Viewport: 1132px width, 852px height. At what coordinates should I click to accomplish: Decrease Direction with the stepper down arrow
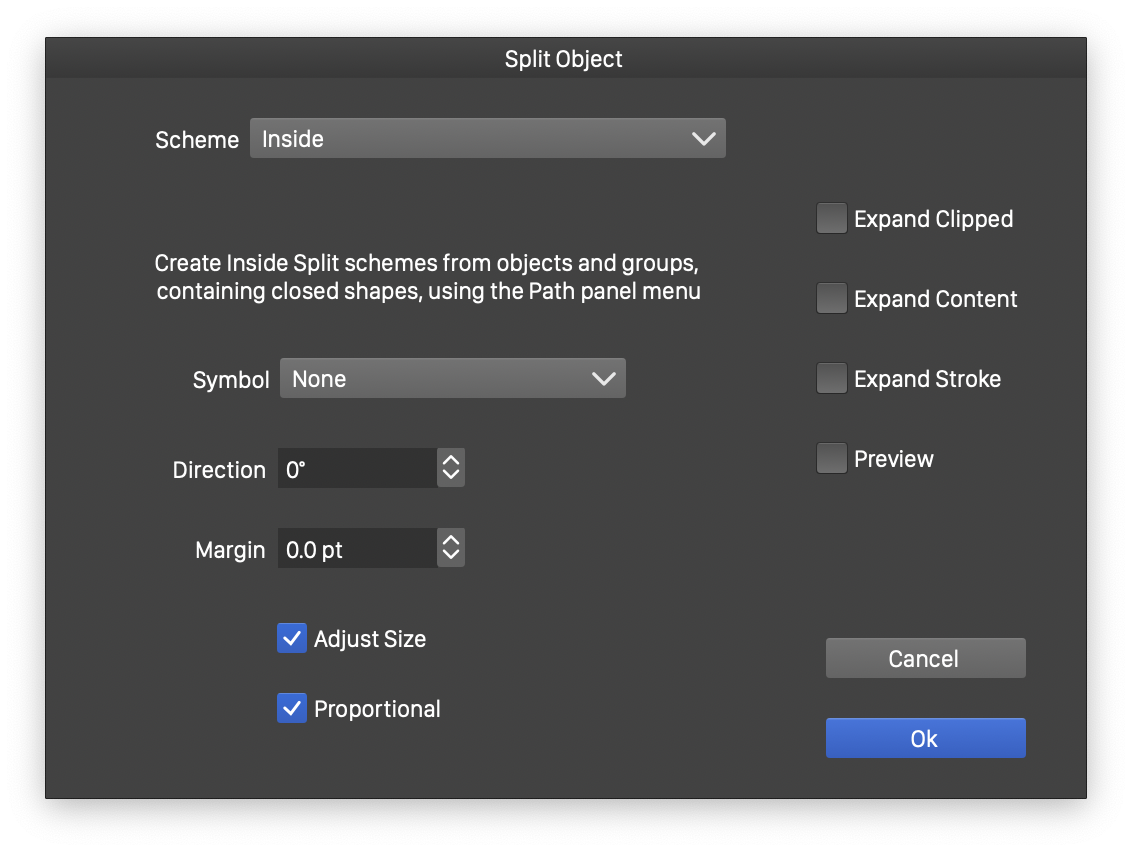click(x=451, y=476)
